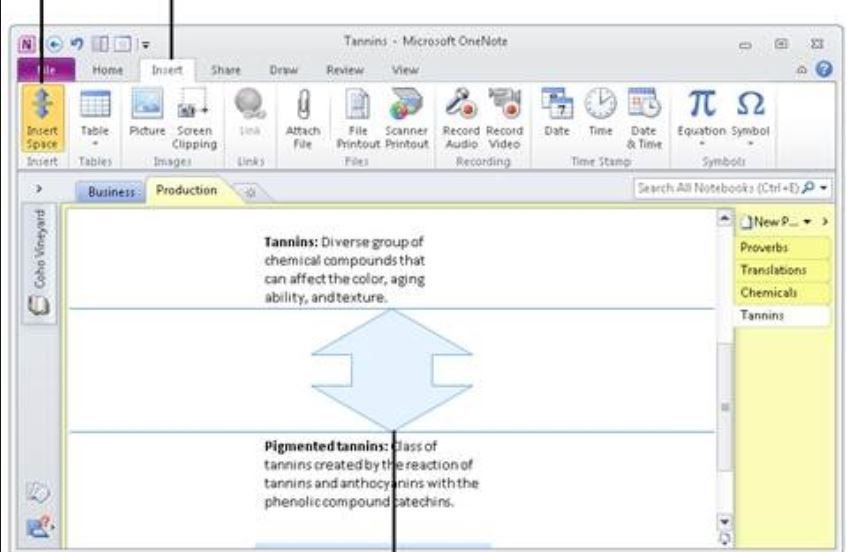The height and width of the screenshot is (552, 846).
Task: Open the Proverbs page
Action: point(782,248)
